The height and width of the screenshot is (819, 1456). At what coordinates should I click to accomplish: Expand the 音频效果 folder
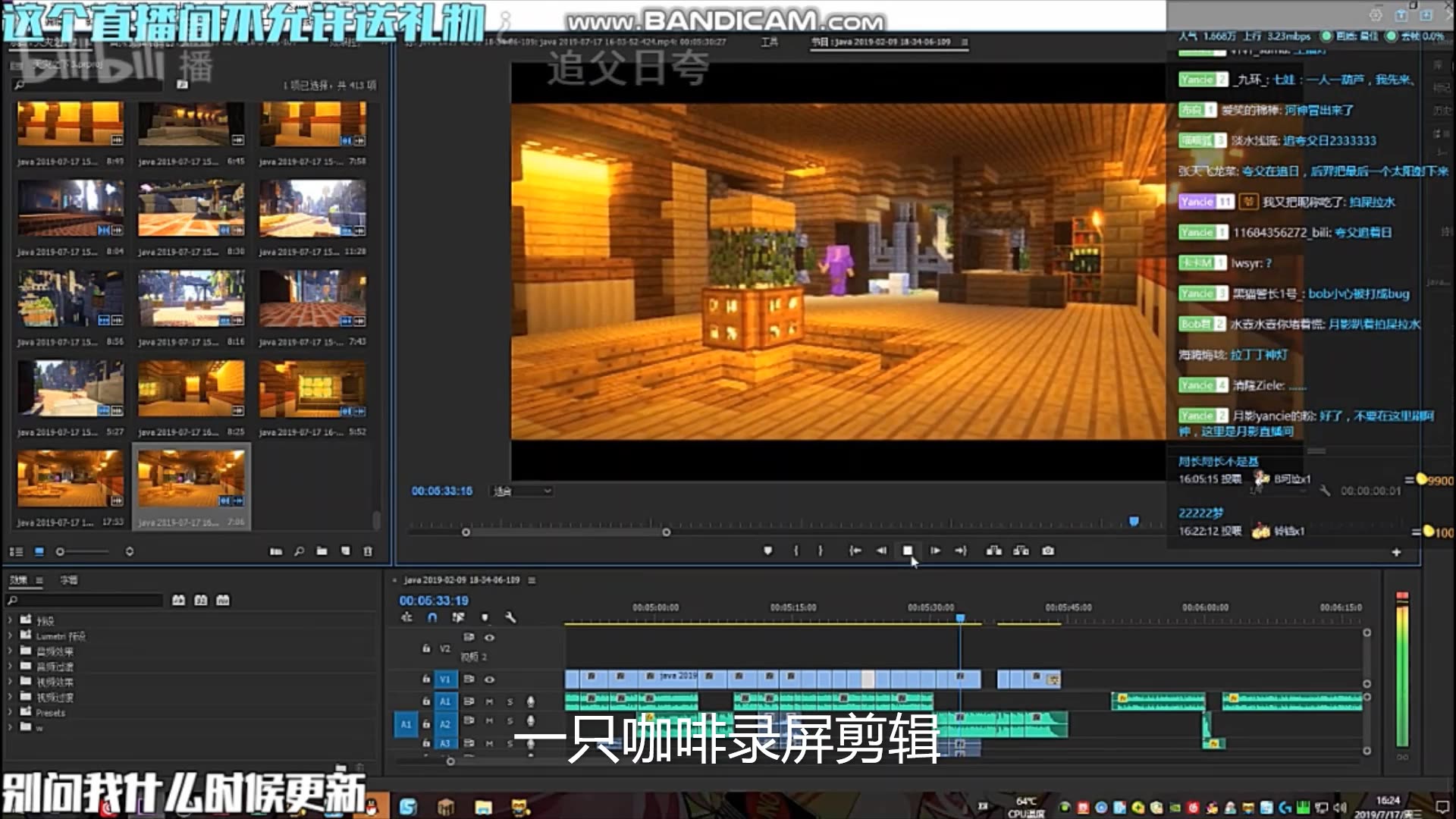[x=10, y=651]
